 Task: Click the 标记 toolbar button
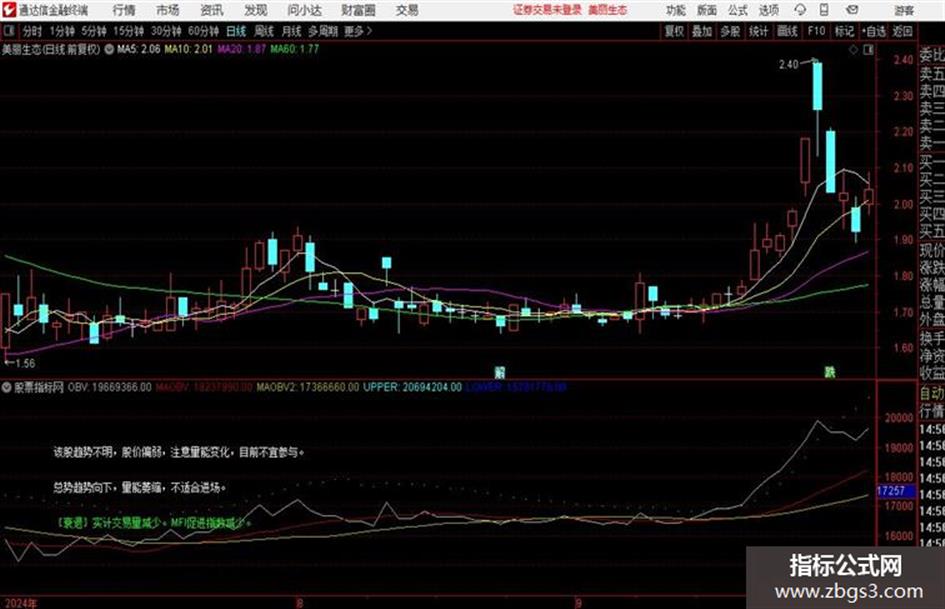844,31
